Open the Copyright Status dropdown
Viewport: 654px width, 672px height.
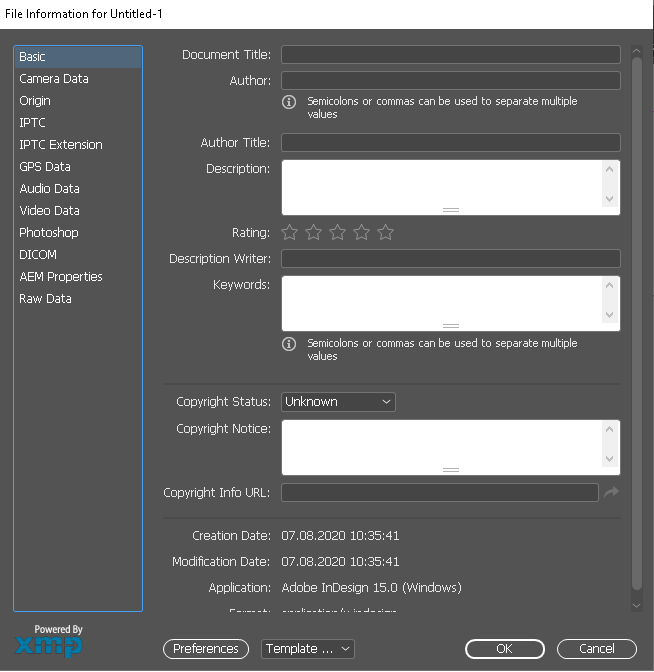coord(338,402)
